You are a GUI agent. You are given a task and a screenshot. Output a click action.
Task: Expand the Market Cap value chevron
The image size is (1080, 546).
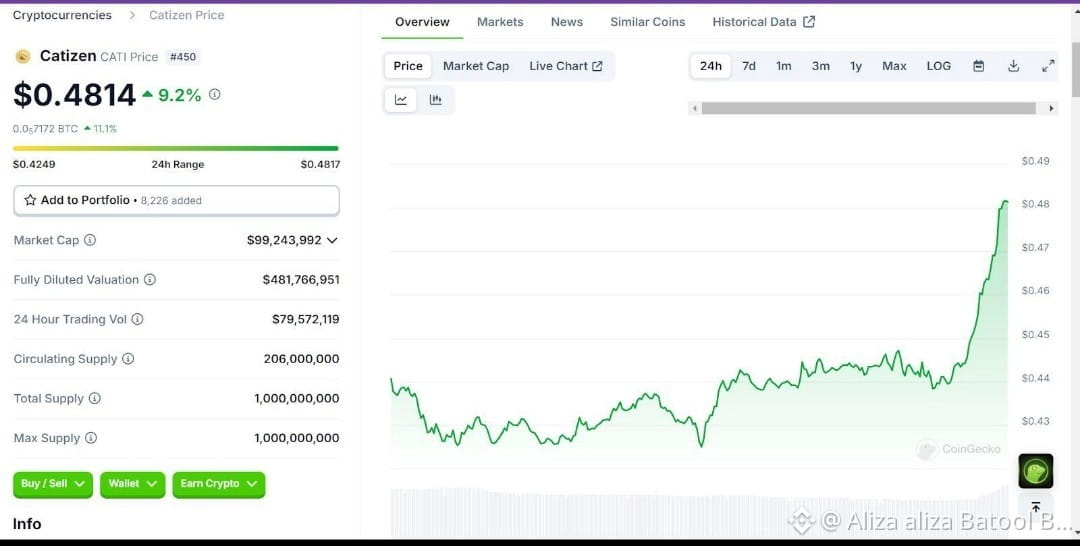(x=332, y=240)
